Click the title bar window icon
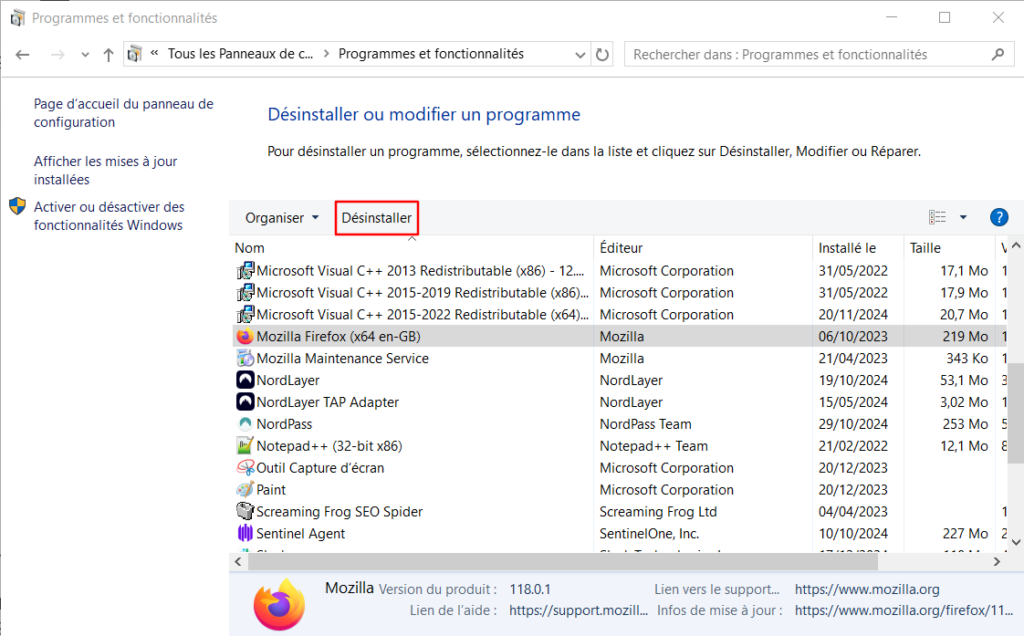The image size is (1024, 636). (x=18, y=18)
